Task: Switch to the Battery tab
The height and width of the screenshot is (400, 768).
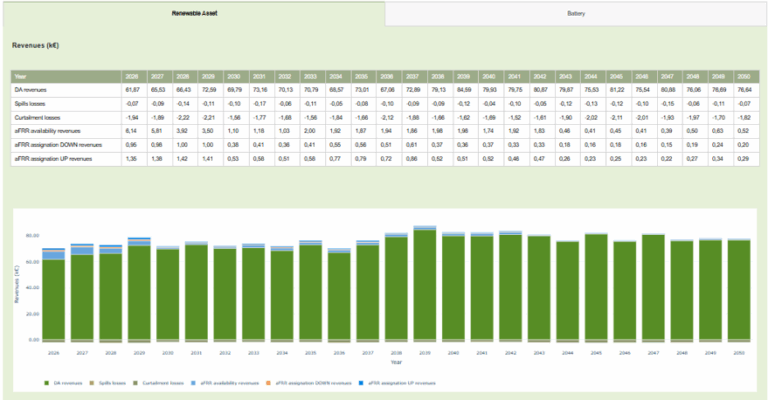Action: [x=576, y=14]
